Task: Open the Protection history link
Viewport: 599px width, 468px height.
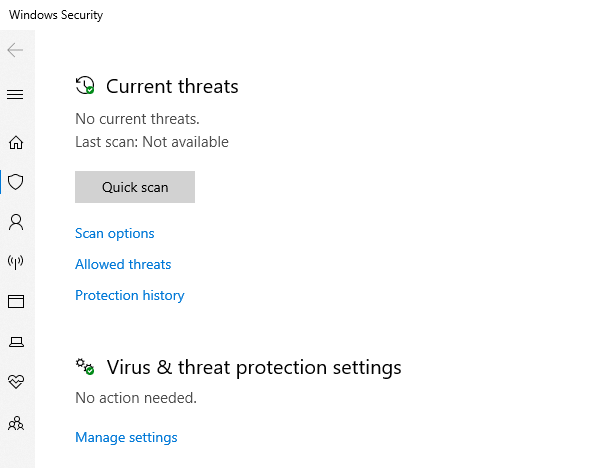Action: (130, 295)
